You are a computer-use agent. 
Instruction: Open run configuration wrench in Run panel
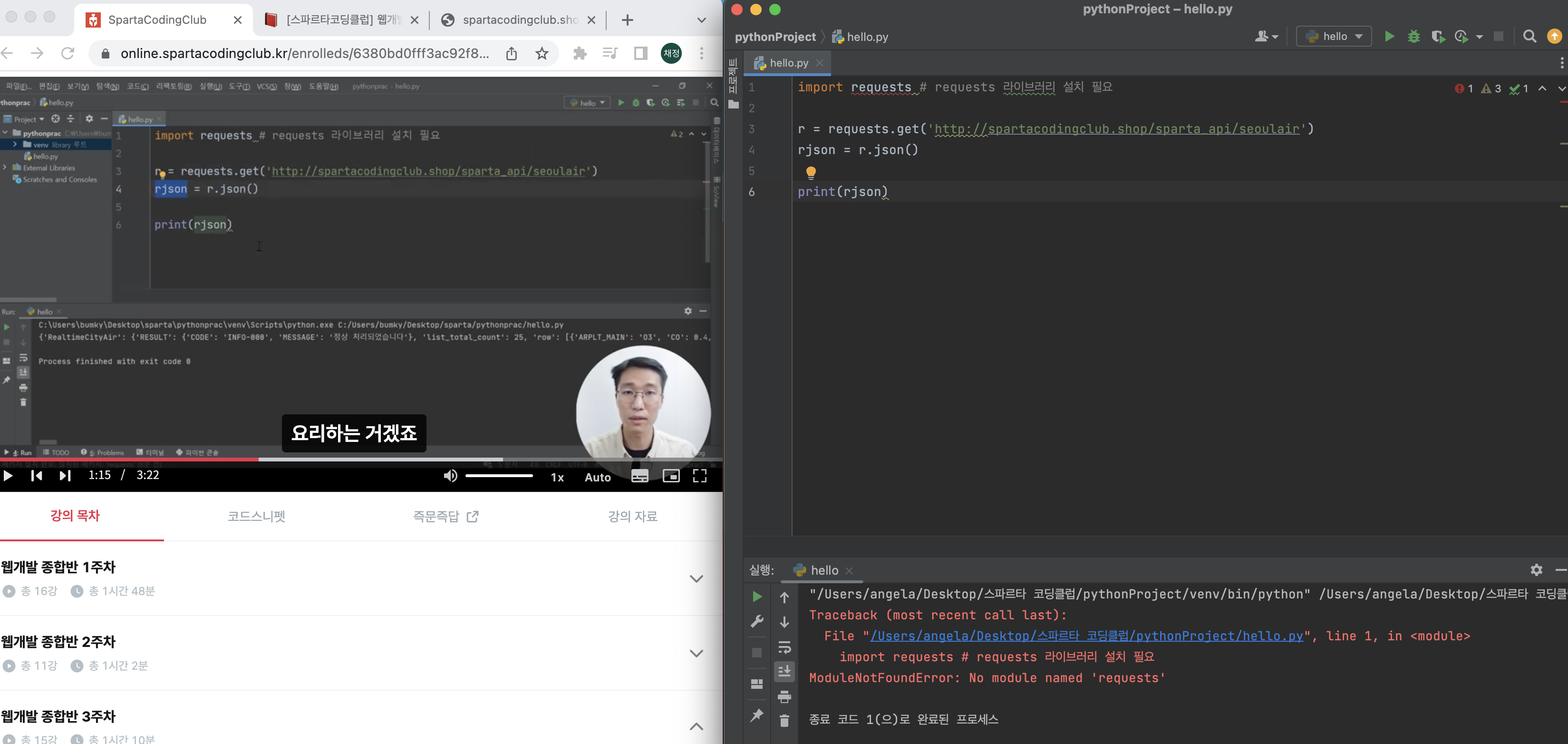point(756,621)
